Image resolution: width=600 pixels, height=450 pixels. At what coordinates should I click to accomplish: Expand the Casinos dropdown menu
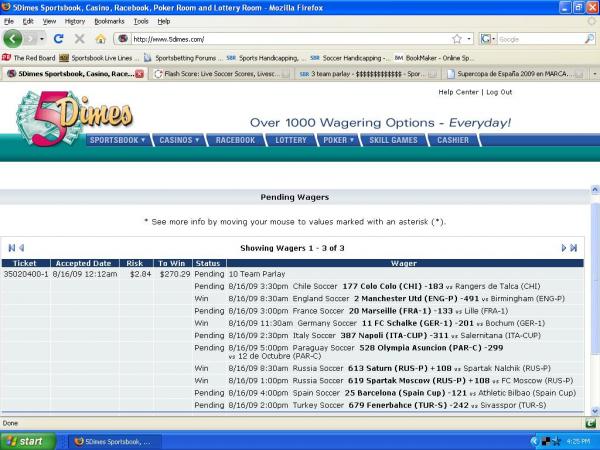(181, 140)
